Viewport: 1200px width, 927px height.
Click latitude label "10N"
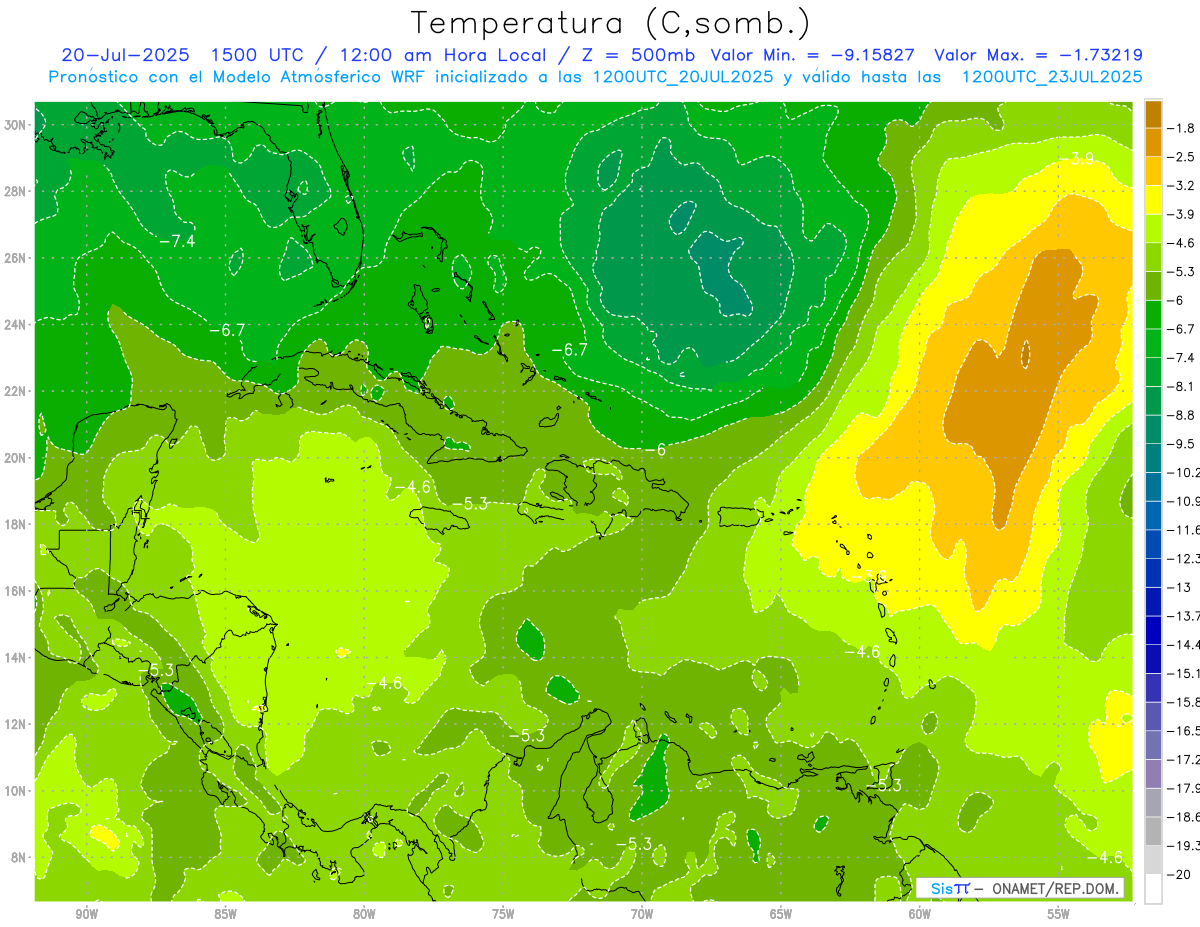16,791
